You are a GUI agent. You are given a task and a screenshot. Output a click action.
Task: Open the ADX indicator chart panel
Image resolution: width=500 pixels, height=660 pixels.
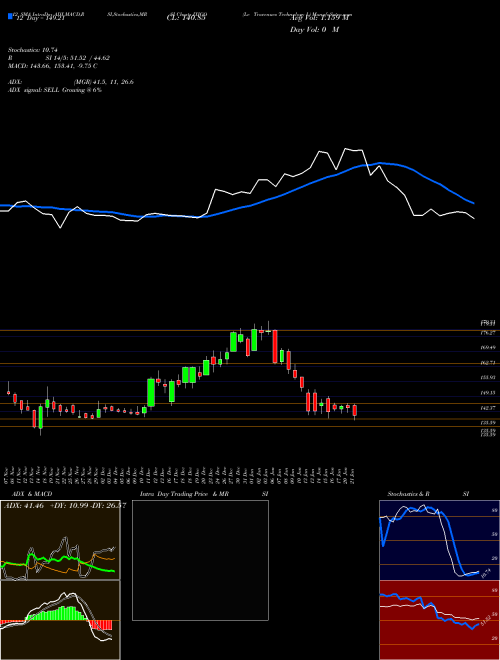60,540
